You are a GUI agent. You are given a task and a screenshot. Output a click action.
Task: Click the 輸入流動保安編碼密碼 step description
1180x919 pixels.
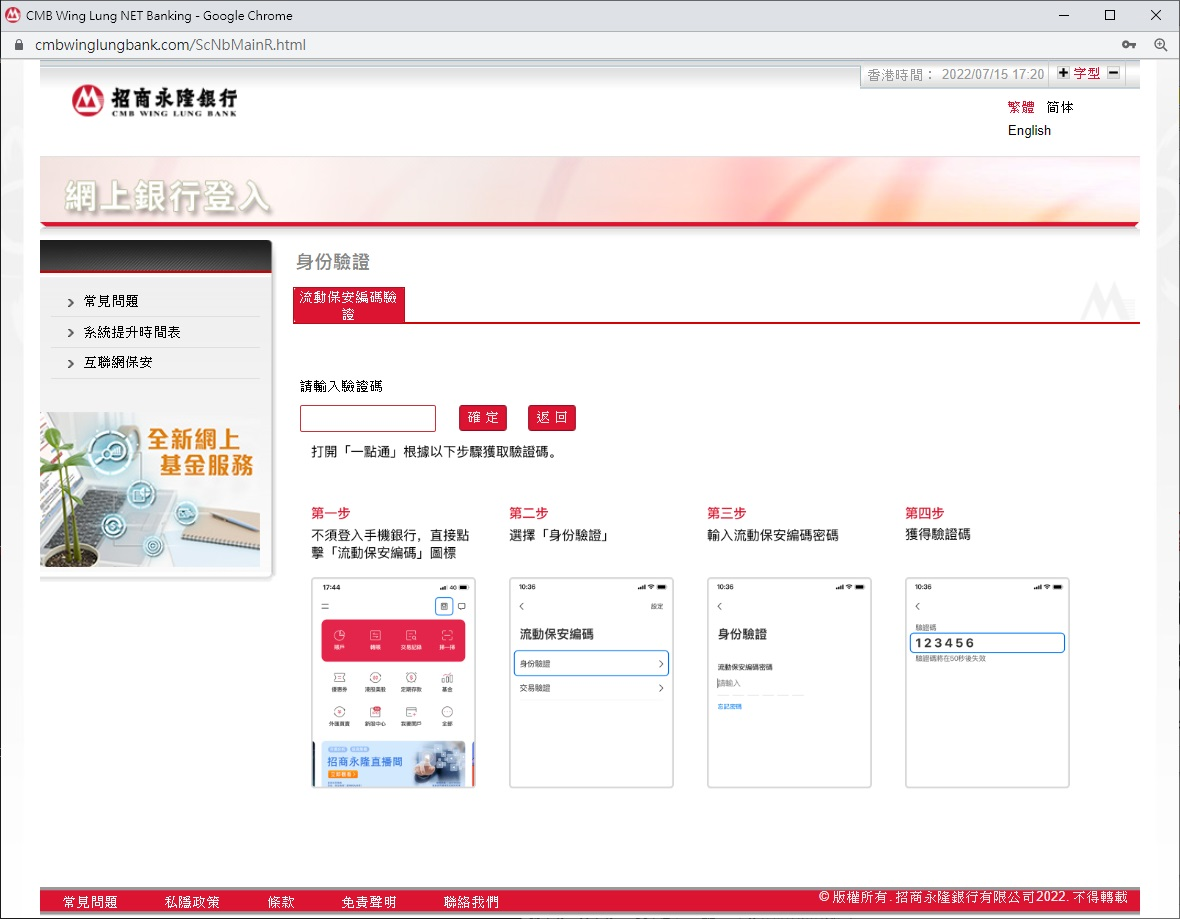click(x=773, y=535)
